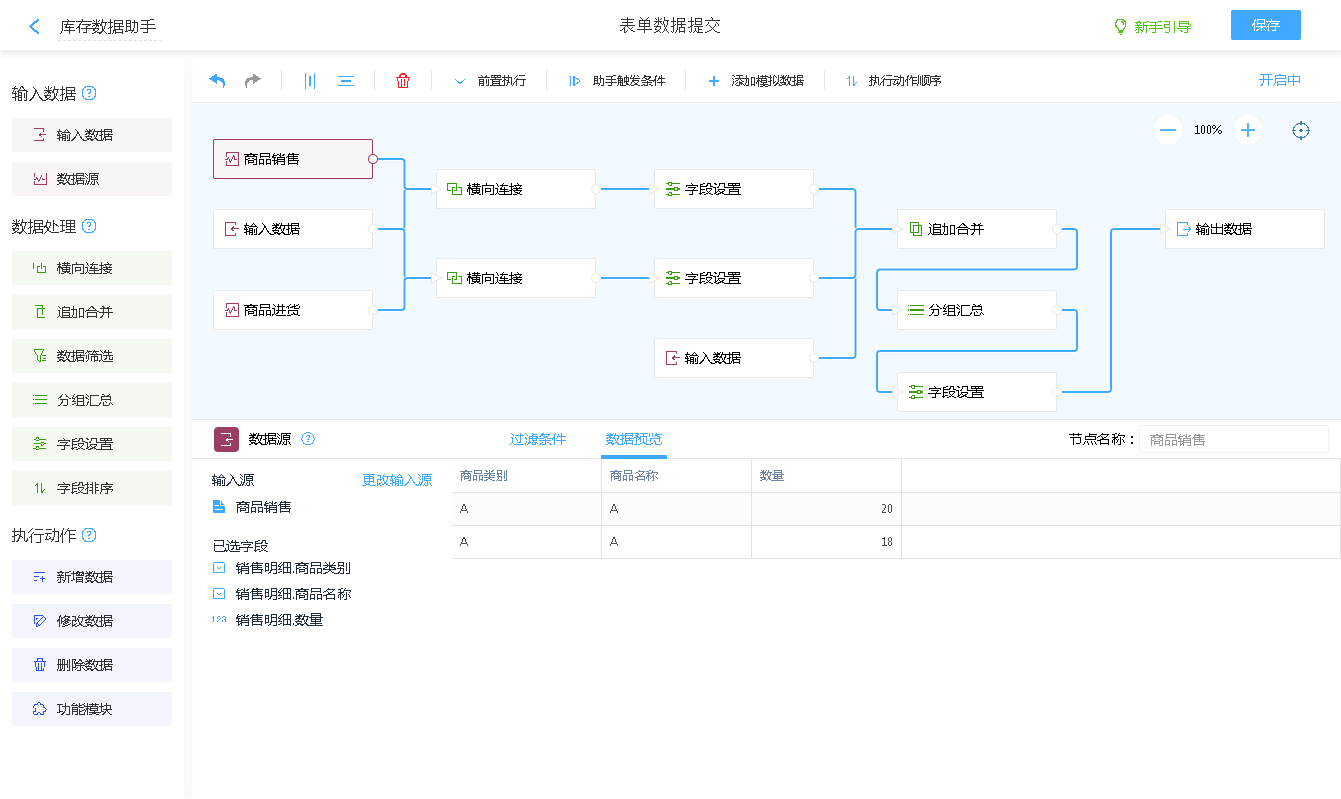Click the red trash delete icon
1341x799 pixels.
click(403, 81)
